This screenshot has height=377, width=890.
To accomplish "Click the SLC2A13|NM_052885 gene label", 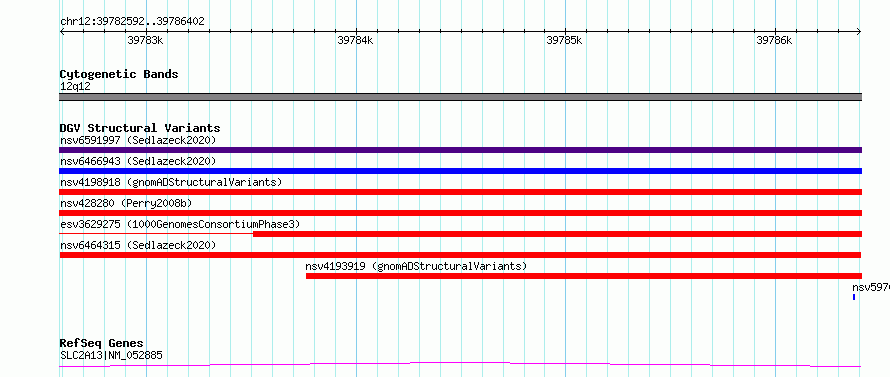I will [111, 356].
